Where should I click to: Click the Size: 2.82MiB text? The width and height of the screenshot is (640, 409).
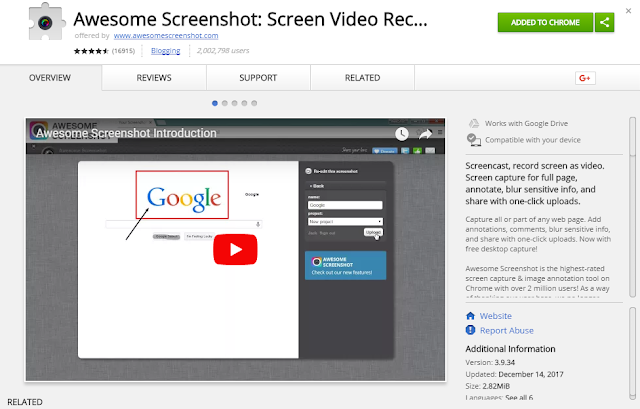tap(487, 386)
